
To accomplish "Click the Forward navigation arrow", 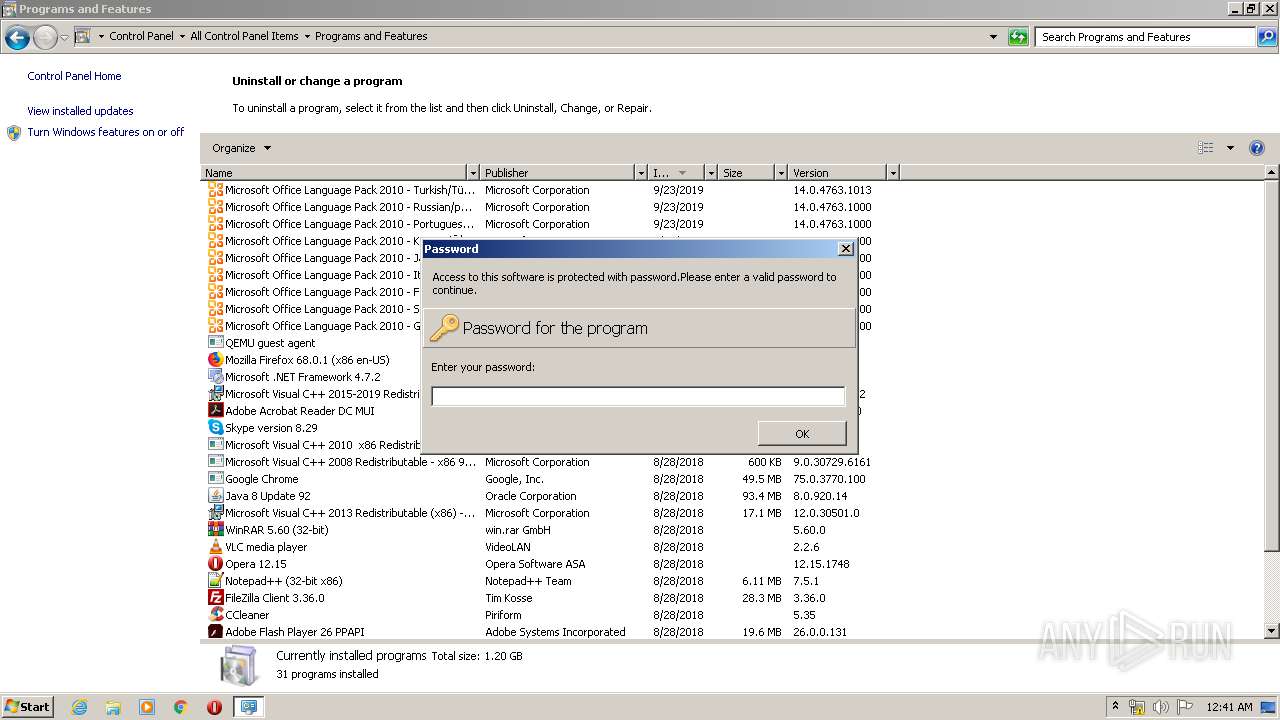I will [45, 38].
